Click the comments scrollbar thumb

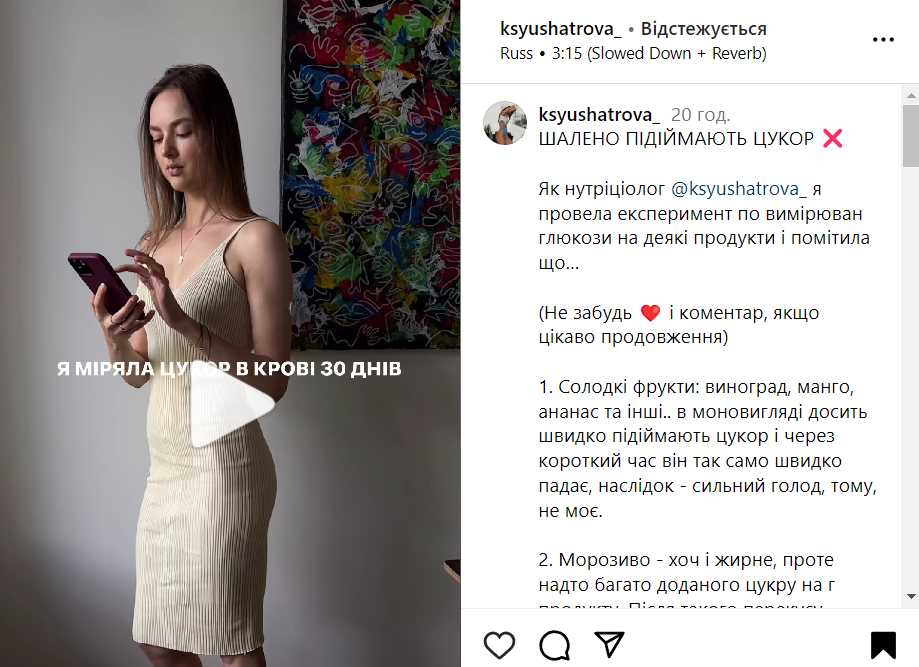coord(910,136)
